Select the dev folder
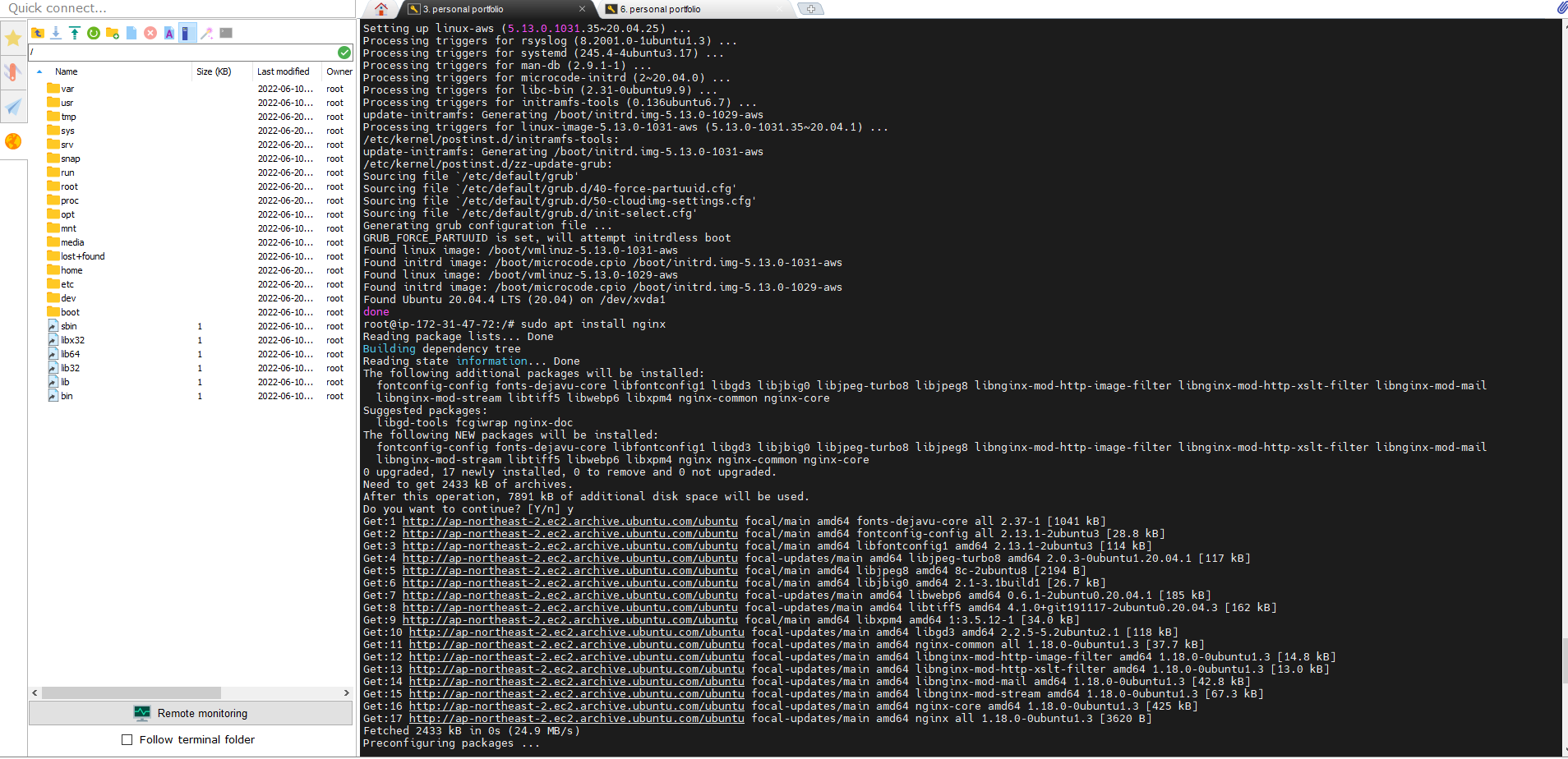Image resolution: width=1568 pixels, height=759 pixels. click(x=68, y=298)
